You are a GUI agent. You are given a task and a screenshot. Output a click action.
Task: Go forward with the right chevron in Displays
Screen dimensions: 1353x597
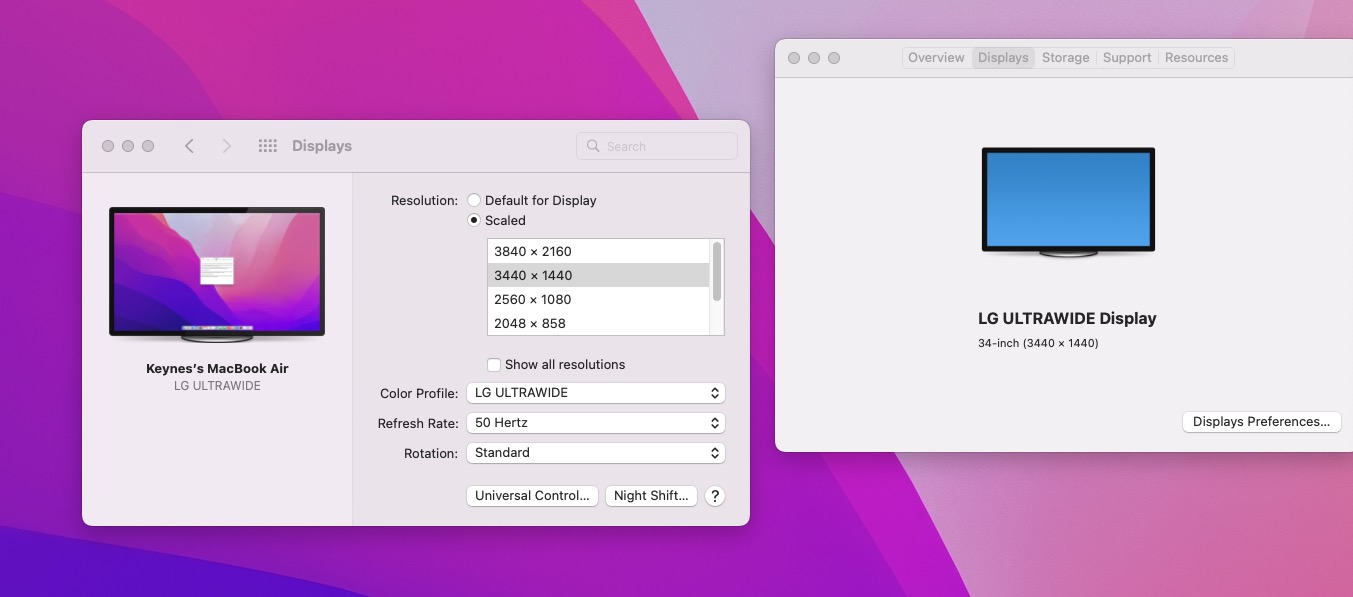click(x=226, y=146)
